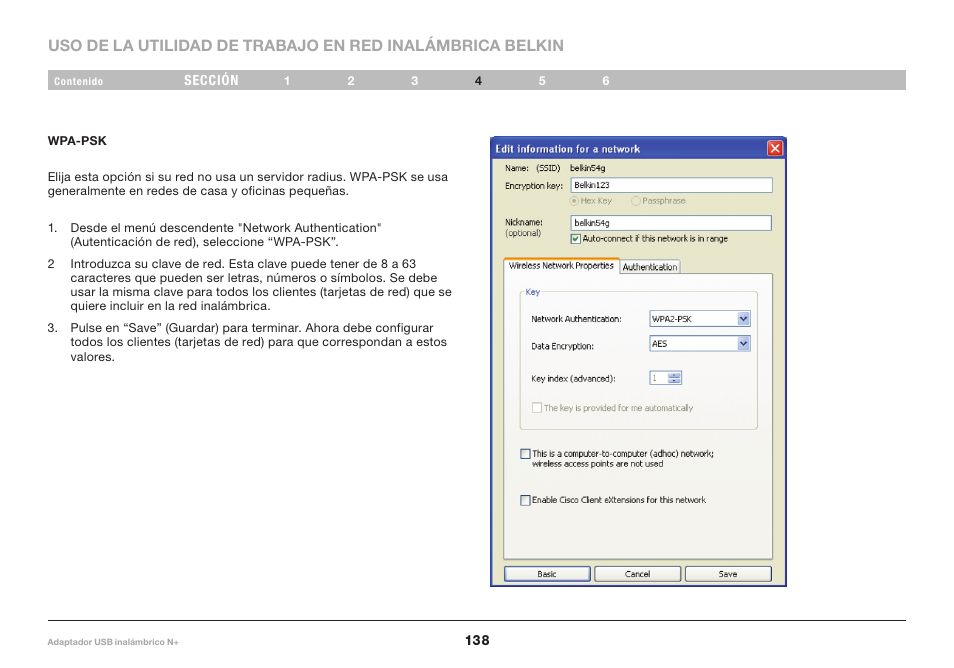The height and width of the screenshot is (668, 954).
Task: Click page number 138
Action: pyautogui.click(x=477, y=640)
